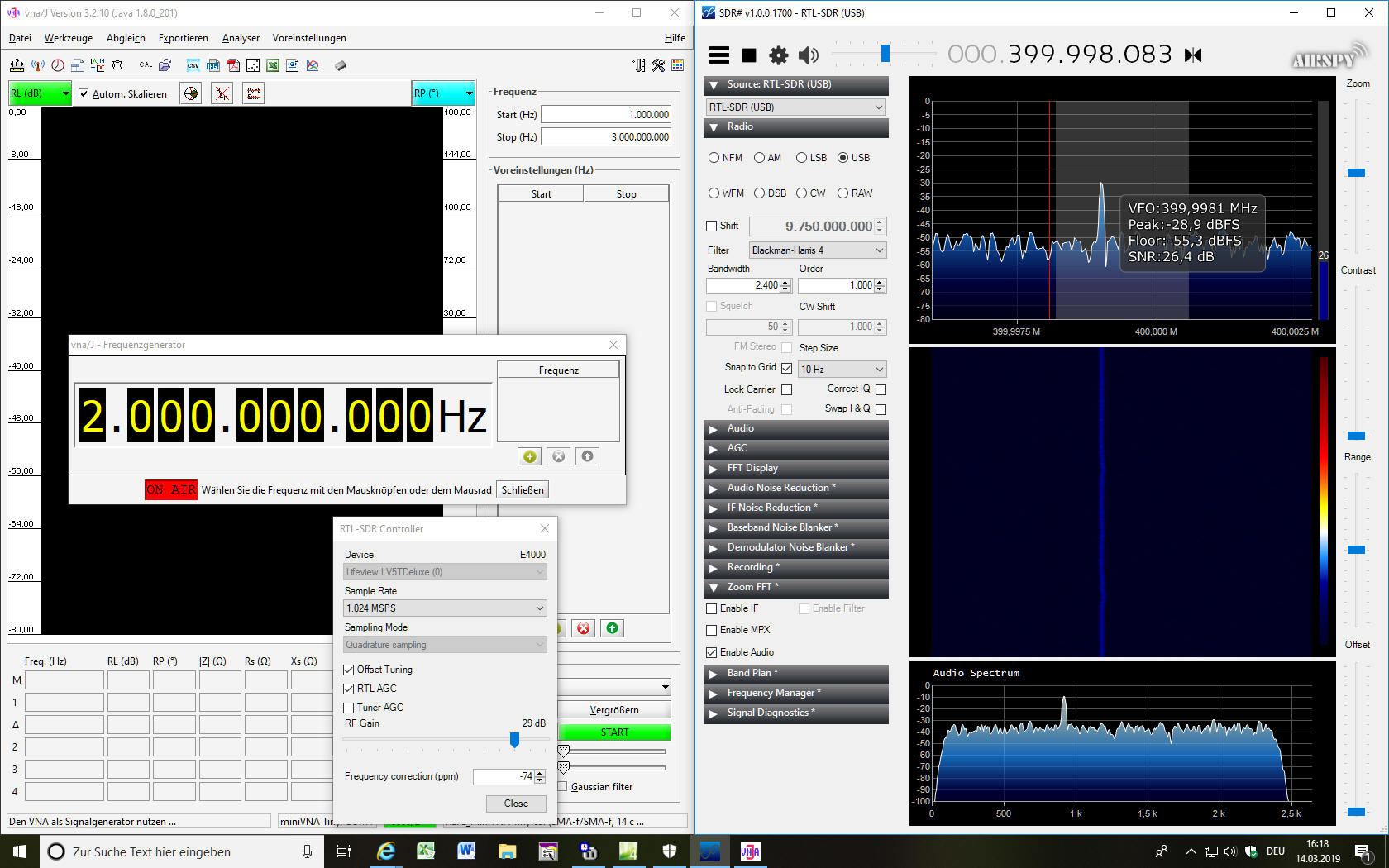Click the Smith chart icon button
Screen dimensions: 1389x868
point(191,93)
